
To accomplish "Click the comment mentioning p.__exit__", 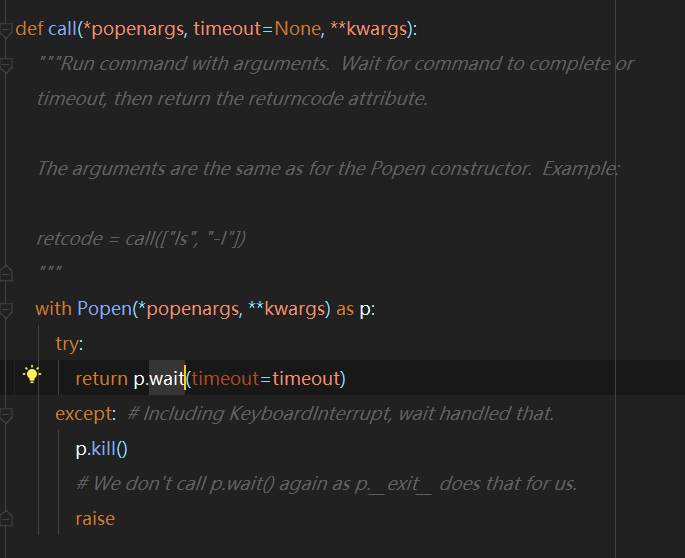I will pos(327,484).
